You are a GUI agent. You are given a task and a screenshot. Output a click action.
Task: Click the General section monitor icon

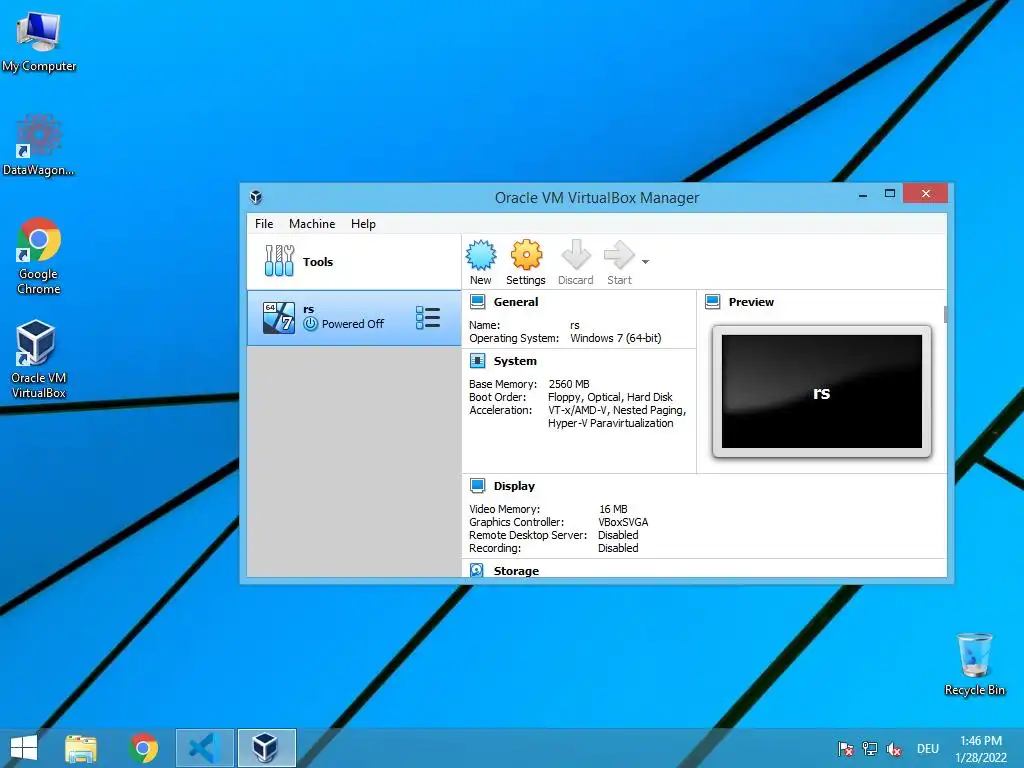478,302
